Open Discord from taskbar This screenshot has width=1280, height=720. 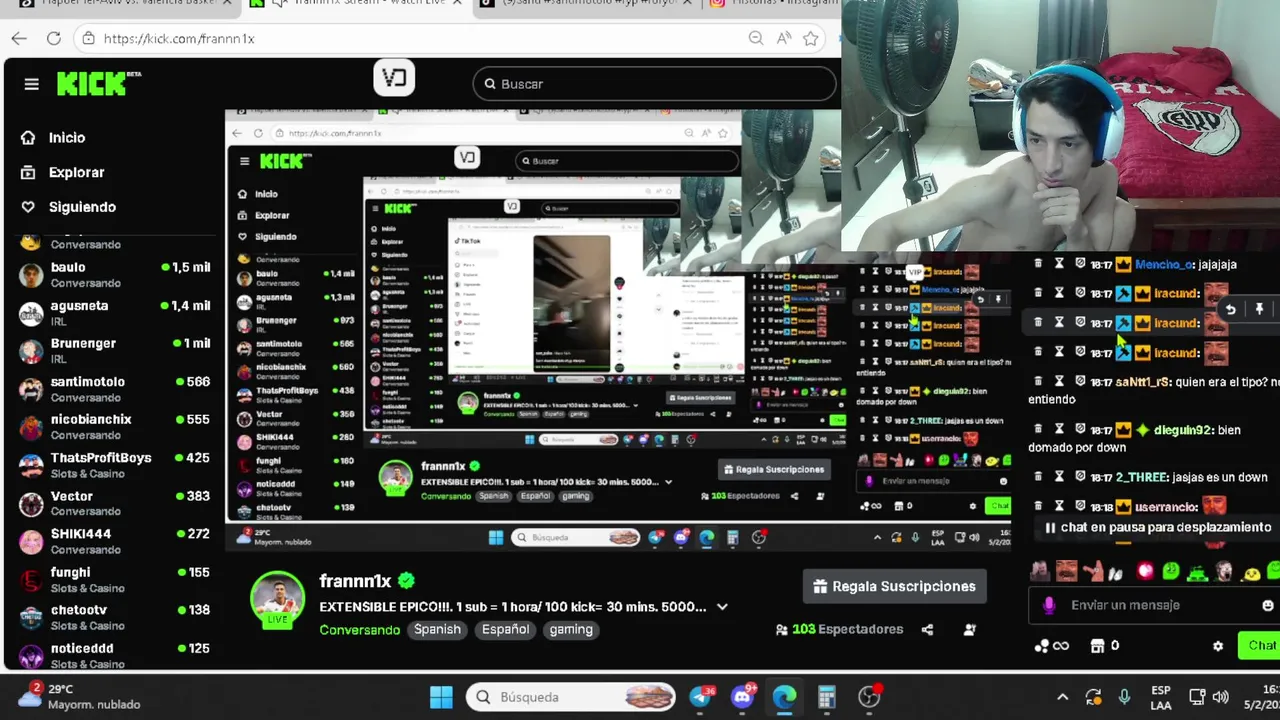[742, 697]
